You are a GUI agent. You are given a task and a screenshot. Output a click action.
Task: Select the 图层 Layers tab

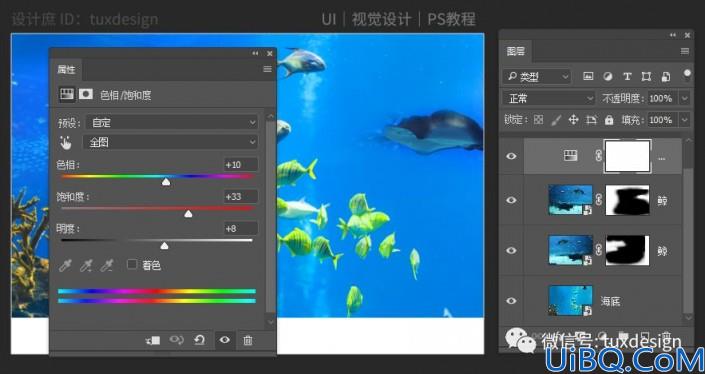[x=516, y=51]
